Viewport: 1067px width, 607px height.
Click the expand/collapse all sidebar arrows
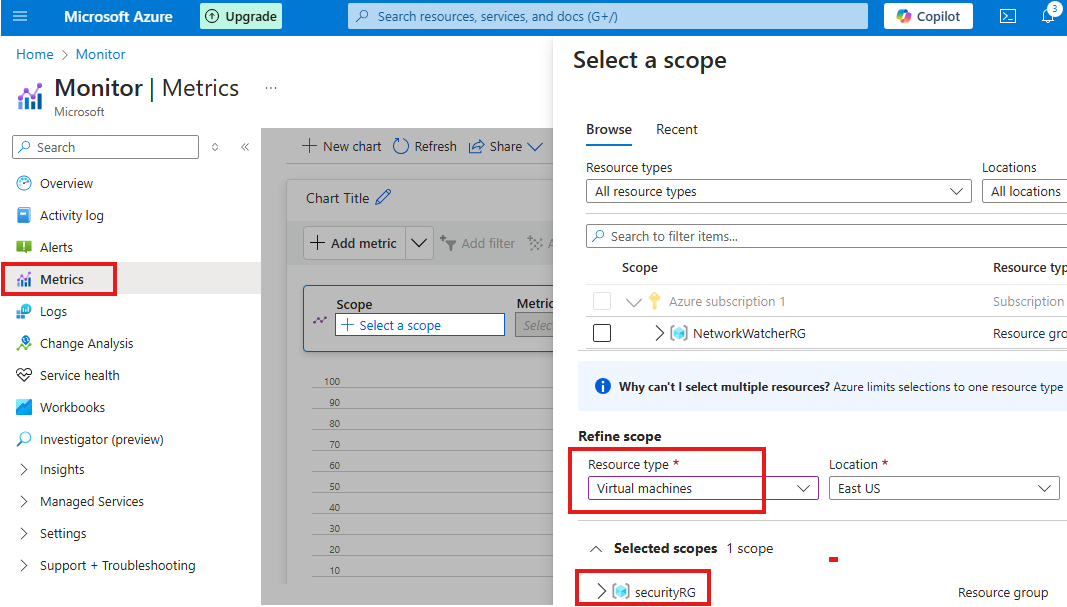[215, 147]
